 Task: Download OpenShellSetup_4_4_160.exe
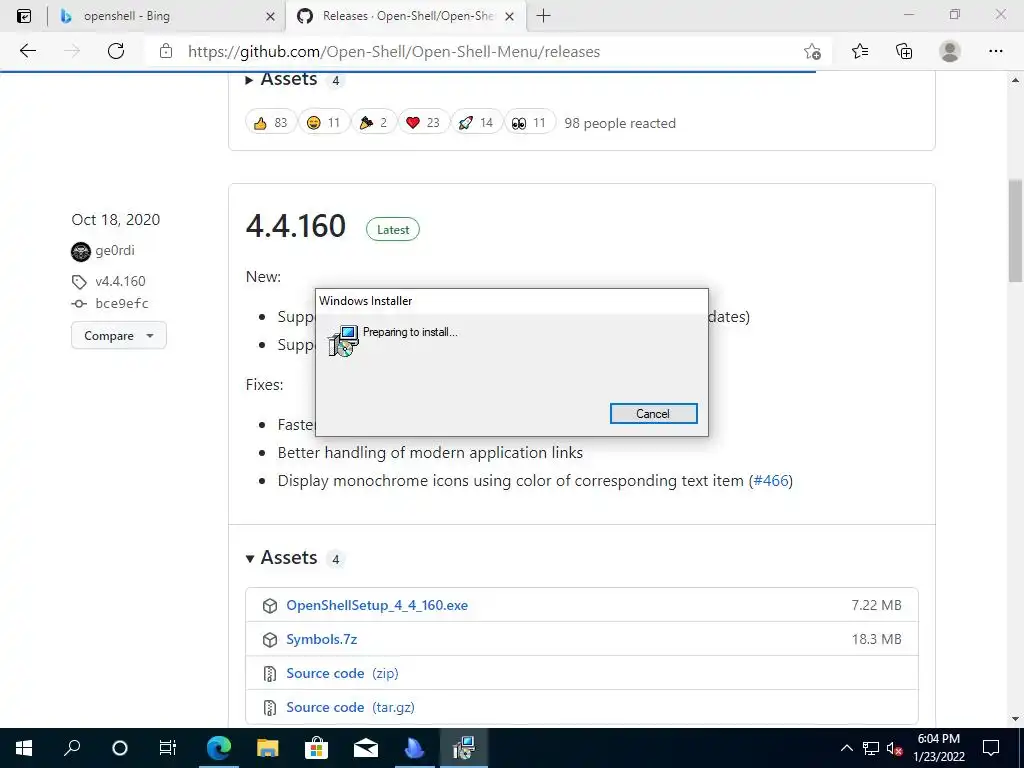coord(377,605)
